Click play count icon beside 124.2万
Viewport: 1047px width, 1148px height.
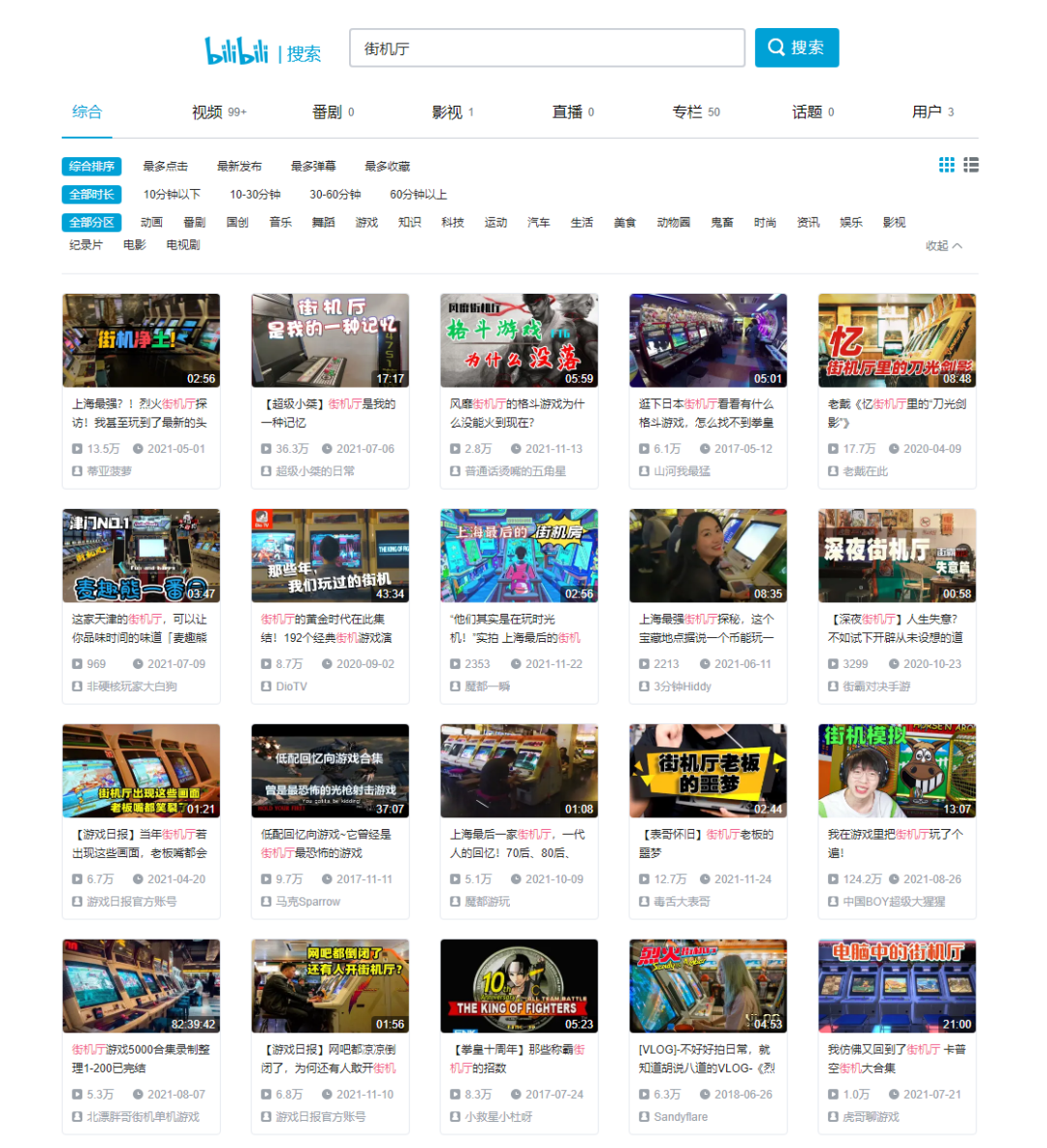point(833,879)
